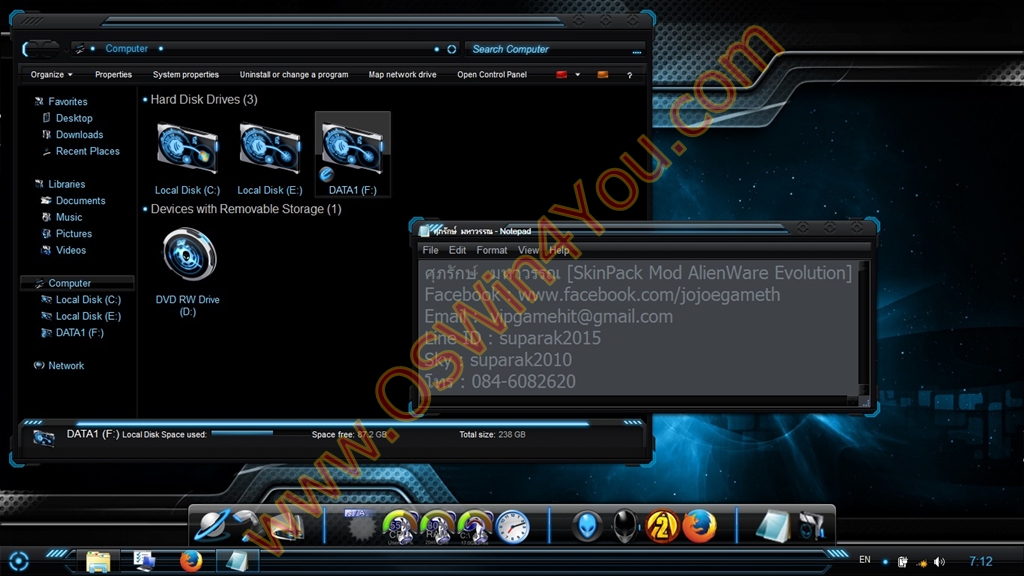
Task: Click the Properties toolbar button
Action: click(x=114, y=74)
